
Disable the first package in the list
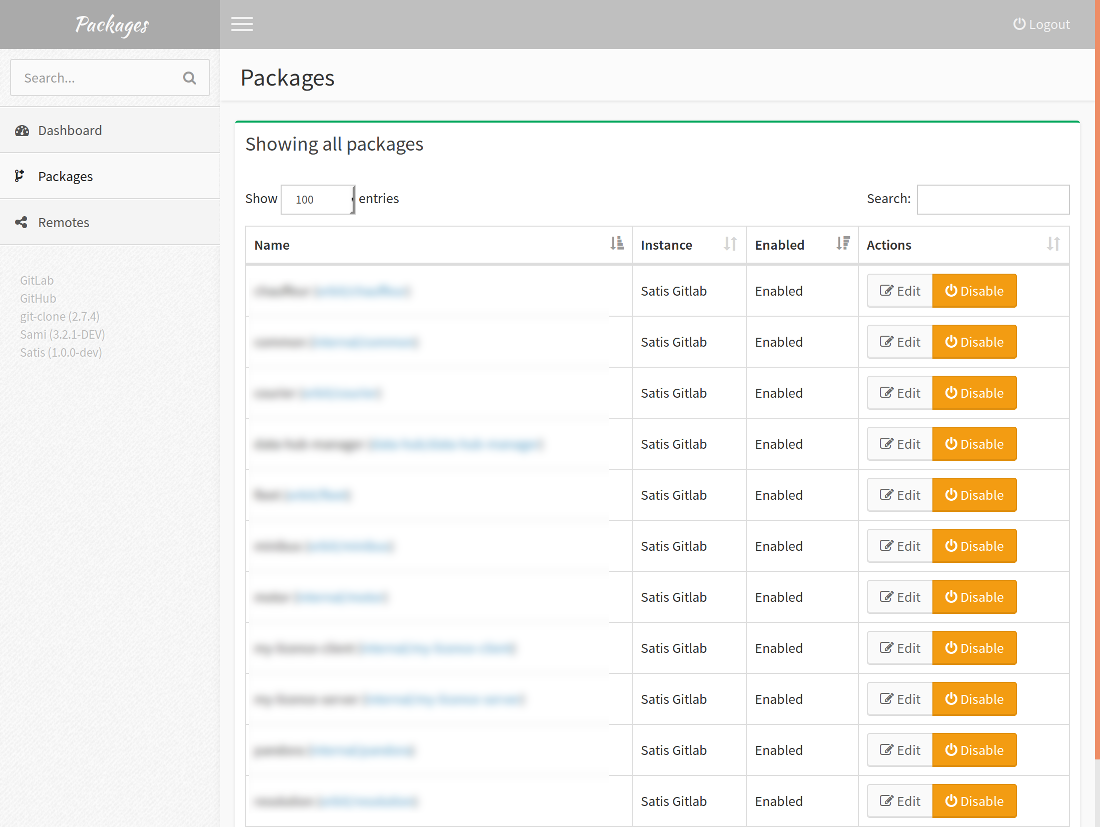(x=974, y=291)
